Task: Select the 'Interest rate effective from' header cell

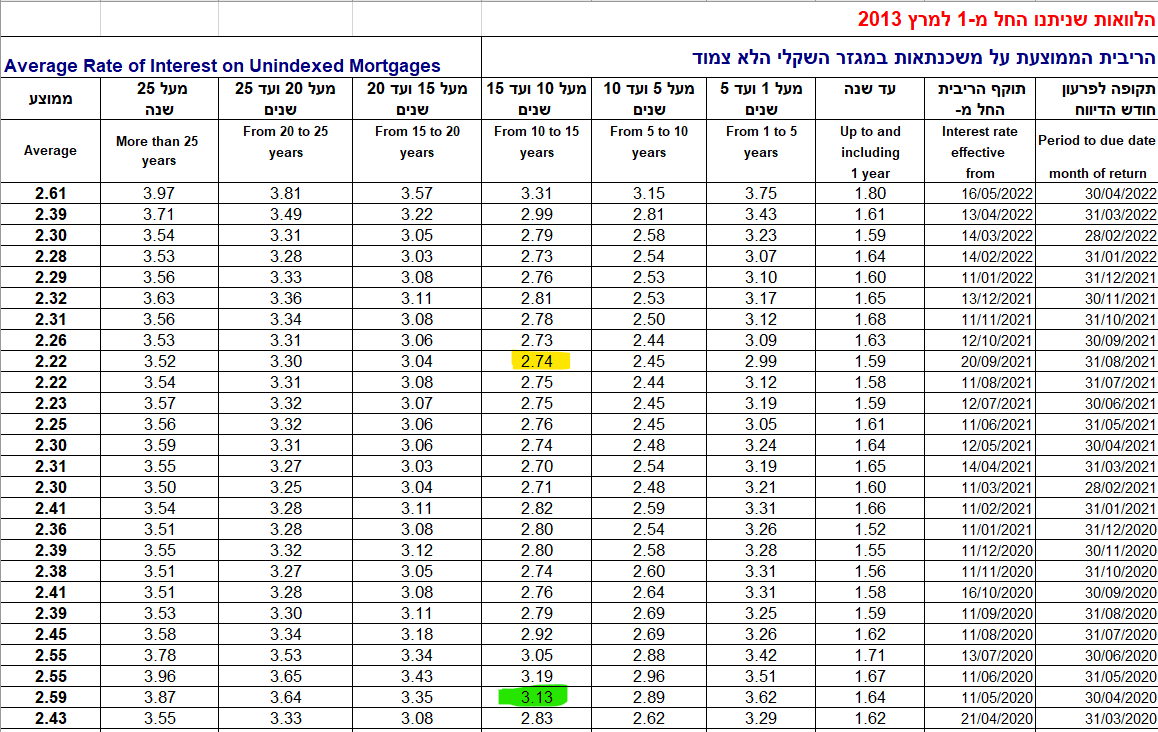Action: (x=979, y=152)
